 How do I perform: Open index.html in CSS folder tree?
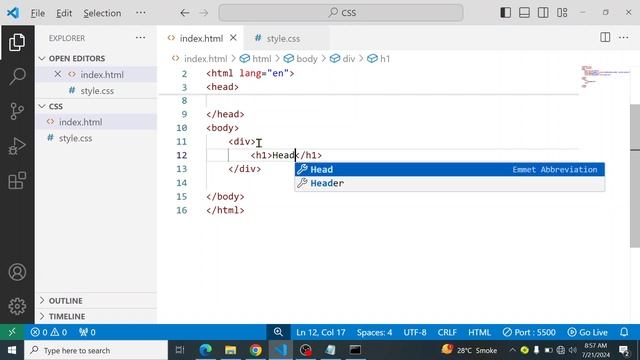(x=96, y=122)
